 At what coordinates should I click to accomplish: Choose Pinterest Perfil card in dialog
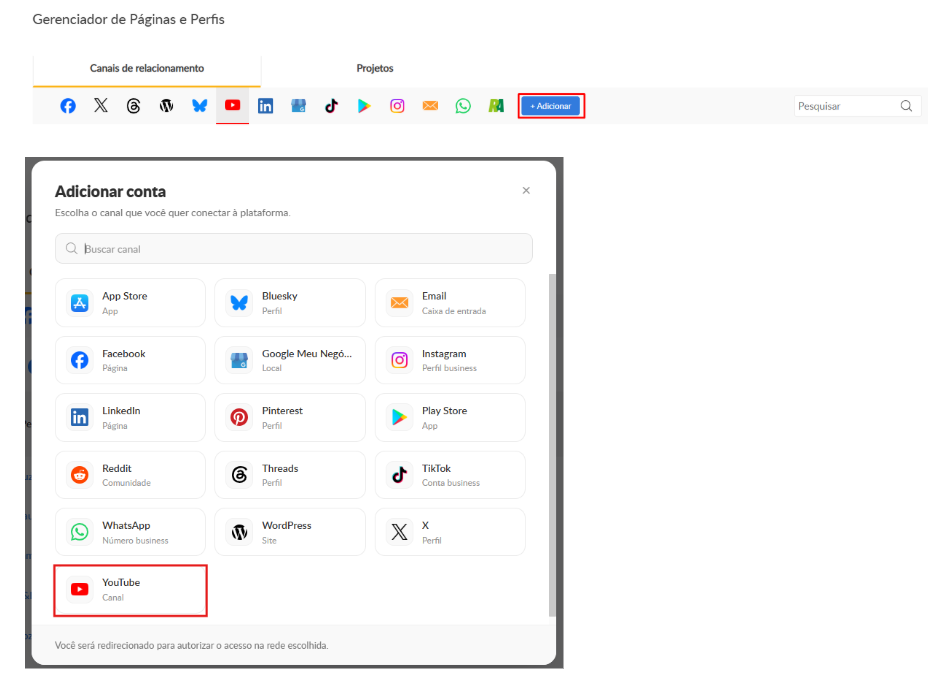290,418
